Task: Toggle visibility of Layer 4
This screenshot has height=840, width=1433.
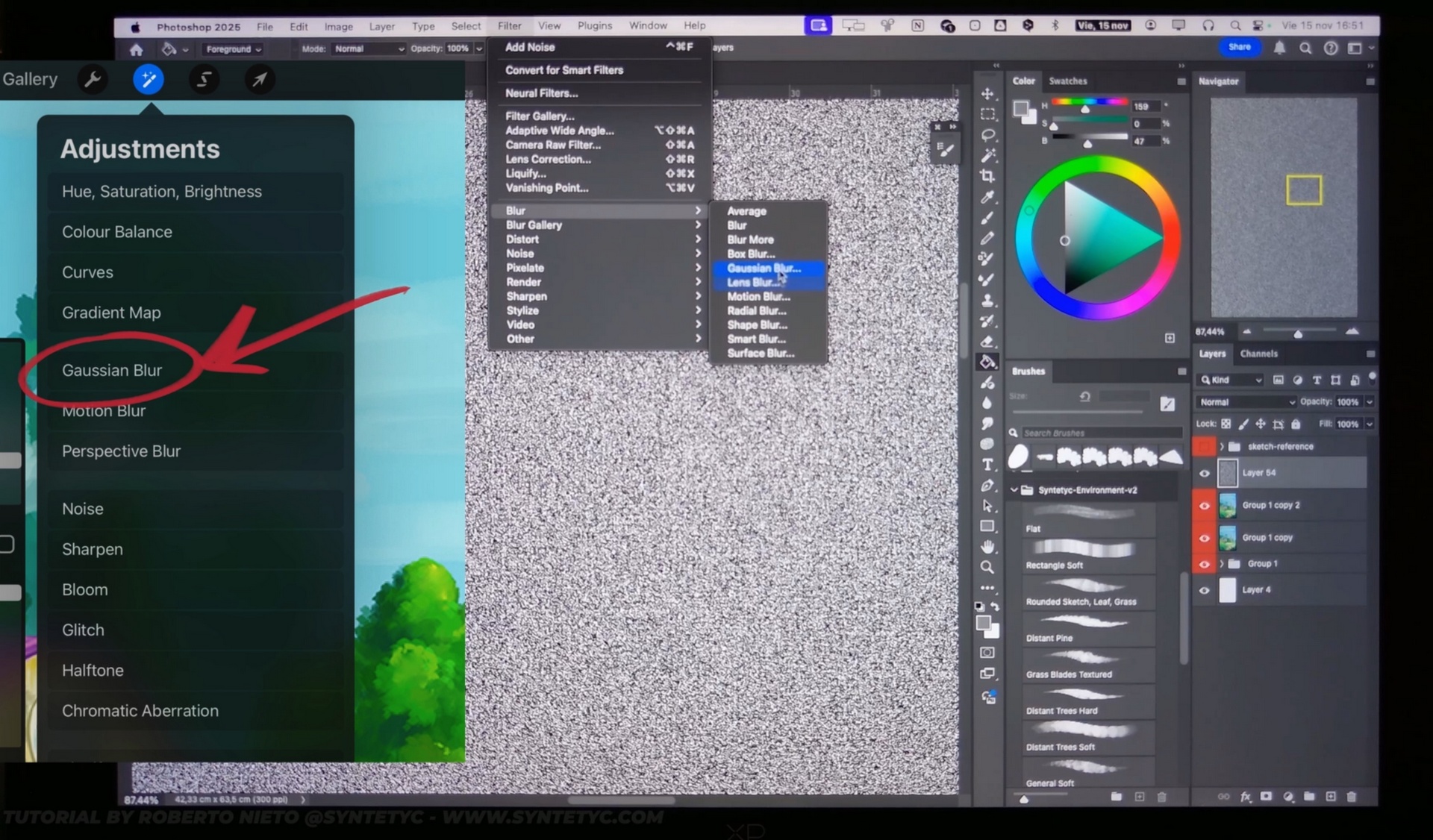Action: click(1204, 590)
